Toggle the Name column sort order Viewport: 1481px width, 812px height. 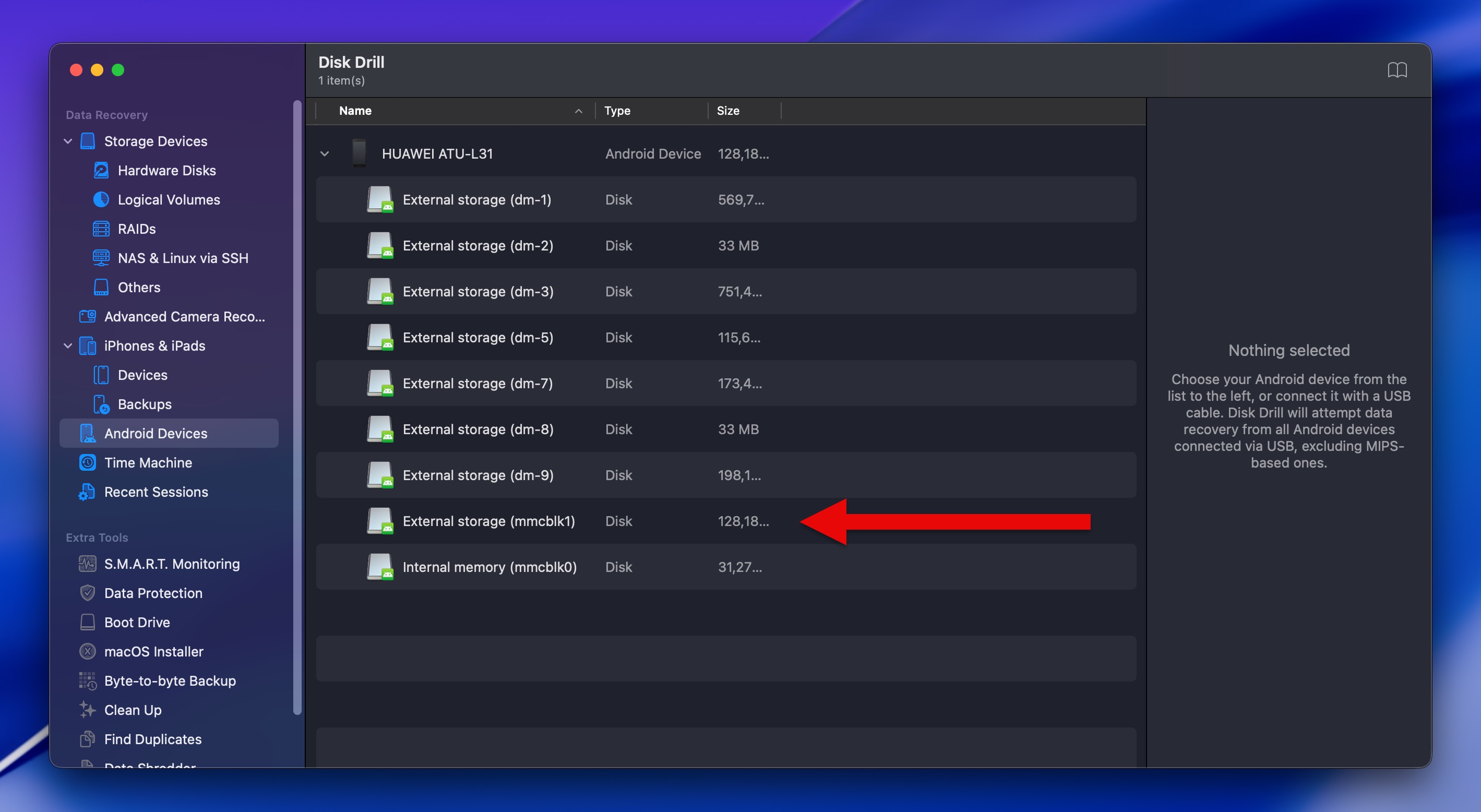pos(355,111)
